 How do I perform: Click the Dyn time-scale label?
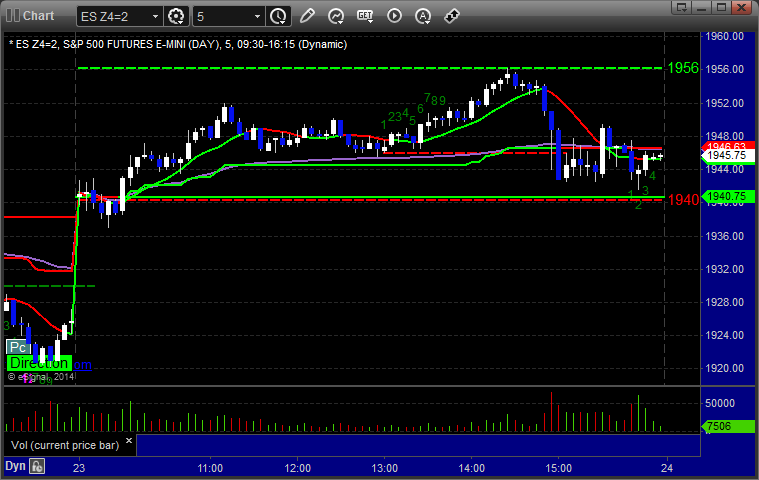pos(15,466)
